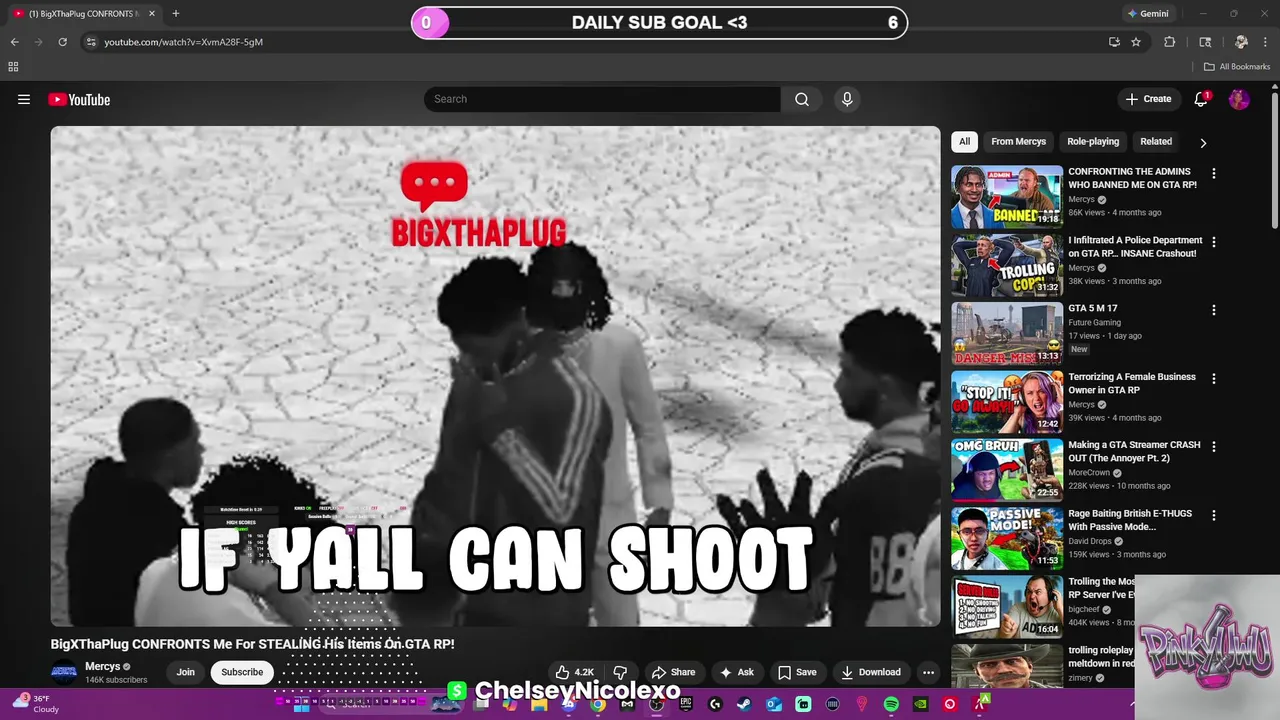Open the Chrome apps grid shortcut

(x=13, y=67)
